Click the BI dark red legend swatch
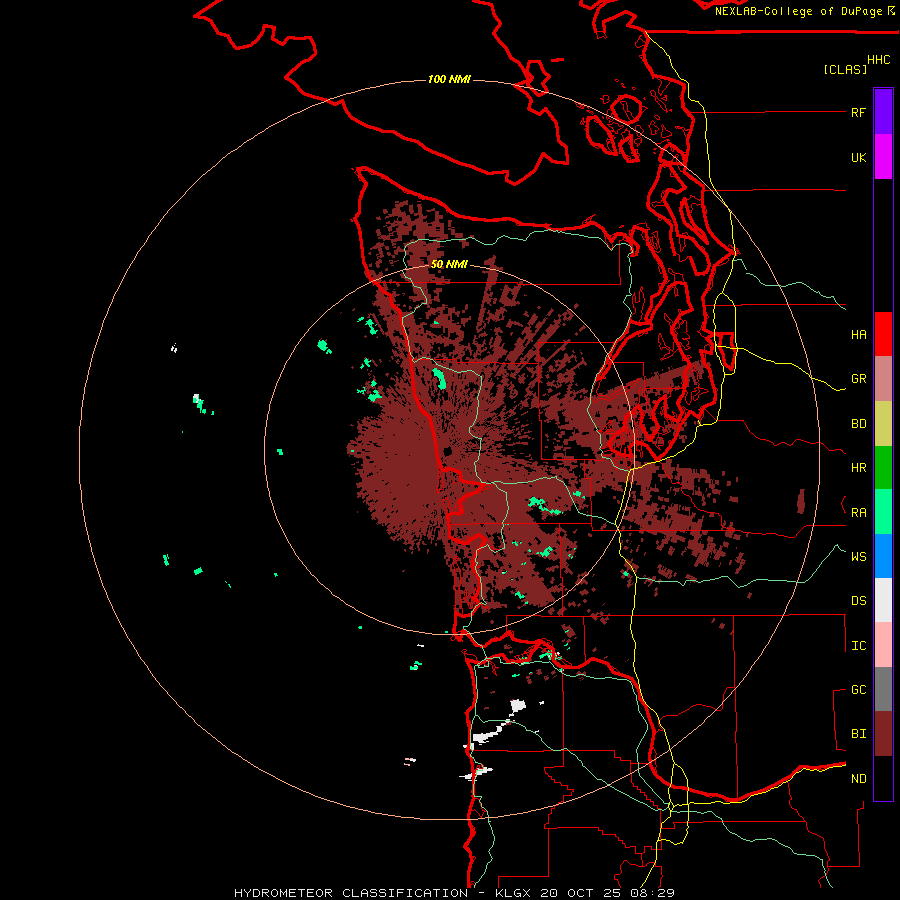 [883, 734]
